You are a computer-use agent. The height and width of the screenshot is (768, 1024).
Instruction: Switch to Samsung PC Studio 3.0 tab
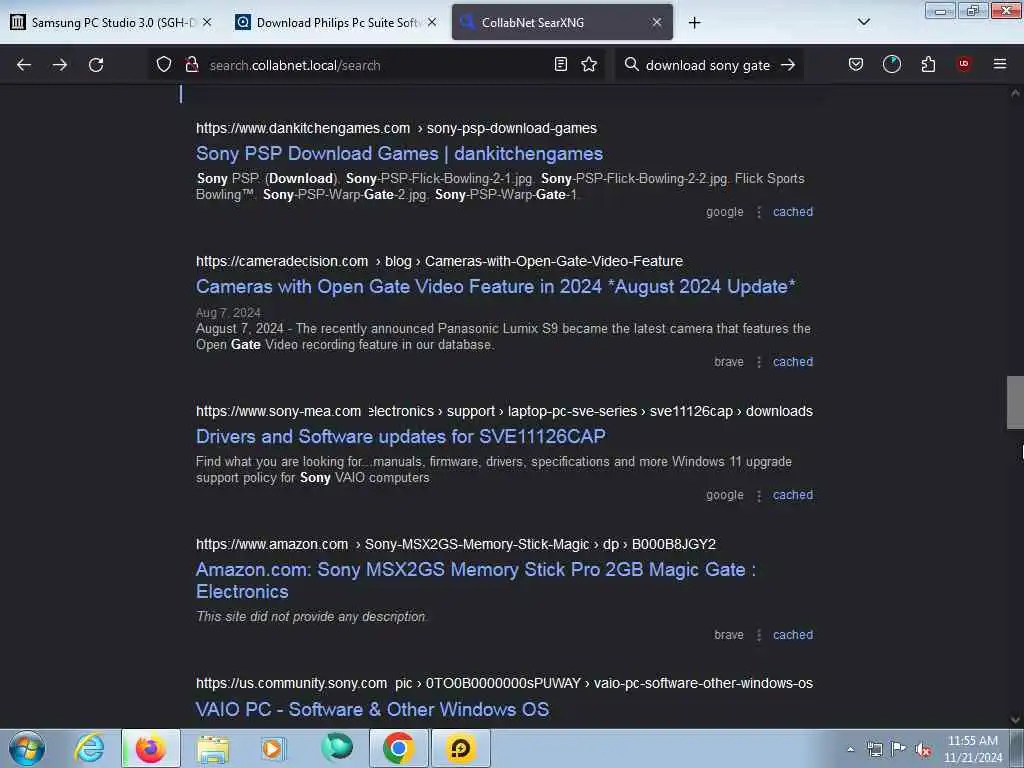114,22
